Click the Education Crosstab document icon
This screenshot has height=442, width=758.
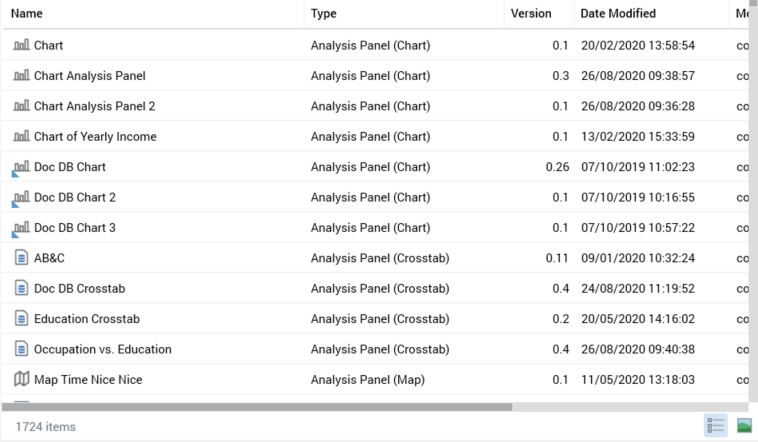point(22,319)
